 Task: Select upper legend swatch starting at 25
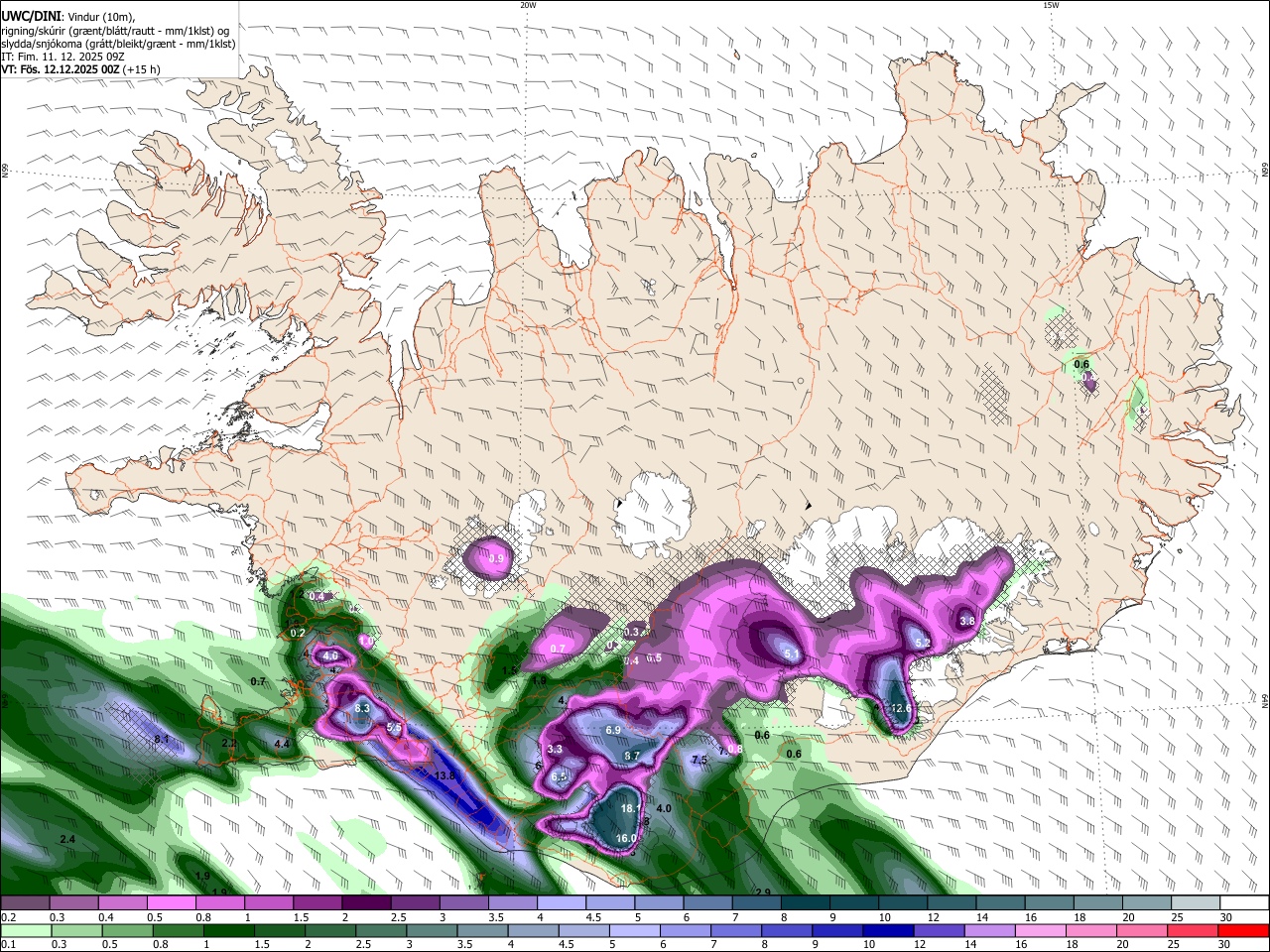coord(1197,903)
